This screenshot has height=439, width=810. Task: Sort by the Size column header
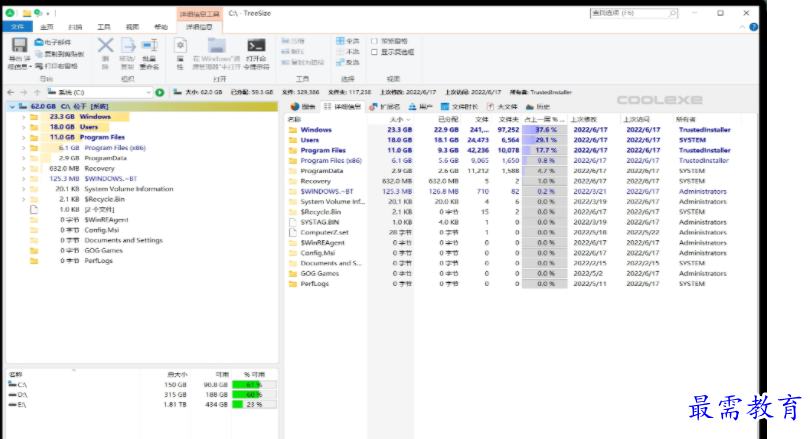396,119
